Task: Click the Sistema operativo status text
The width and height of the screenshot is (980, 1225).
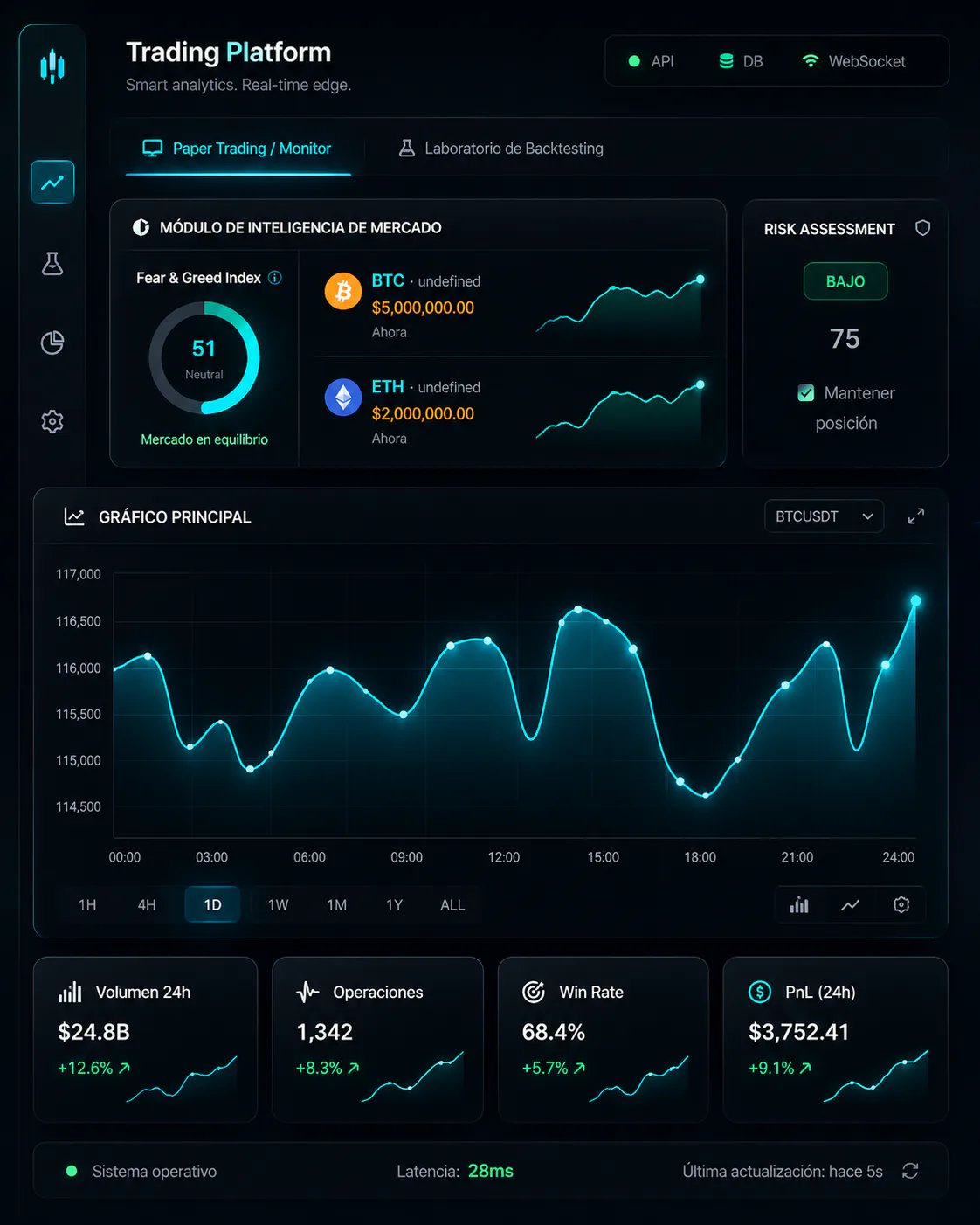Action: point(155,1171)
